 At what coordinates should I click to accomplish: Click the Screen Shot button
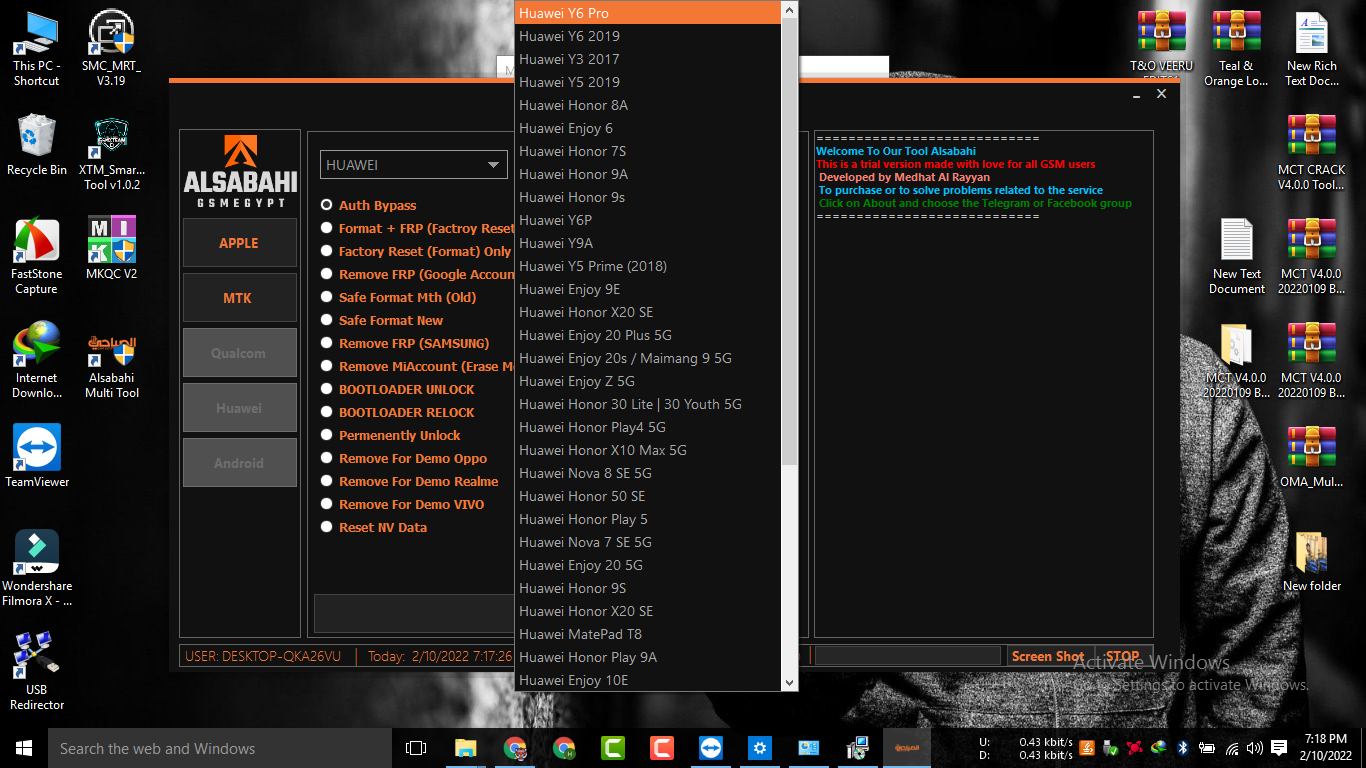[1048, 656]
